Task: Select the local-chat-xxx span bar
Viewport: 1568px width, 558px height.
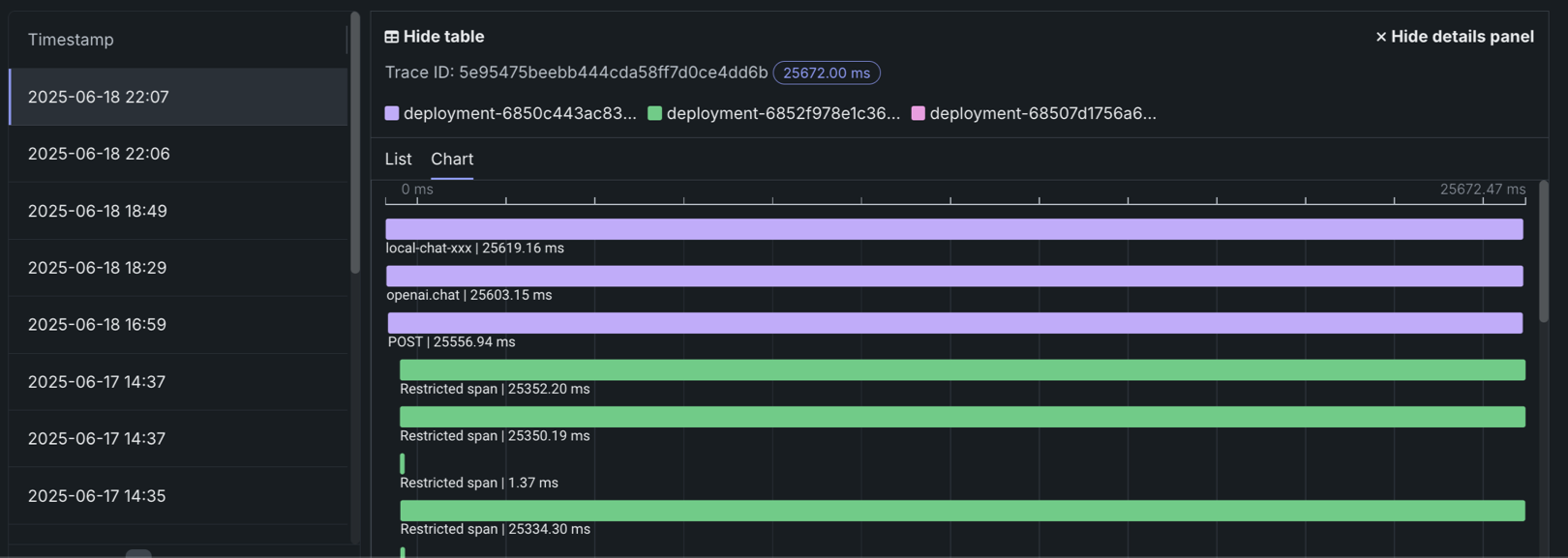Action: pyautogui.click(x=953, y=229)
